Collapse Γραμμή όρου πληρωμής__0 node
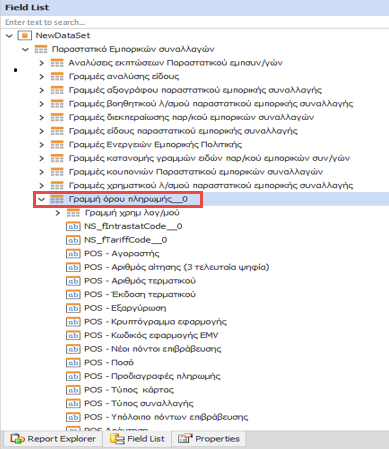 coord(41,199)
